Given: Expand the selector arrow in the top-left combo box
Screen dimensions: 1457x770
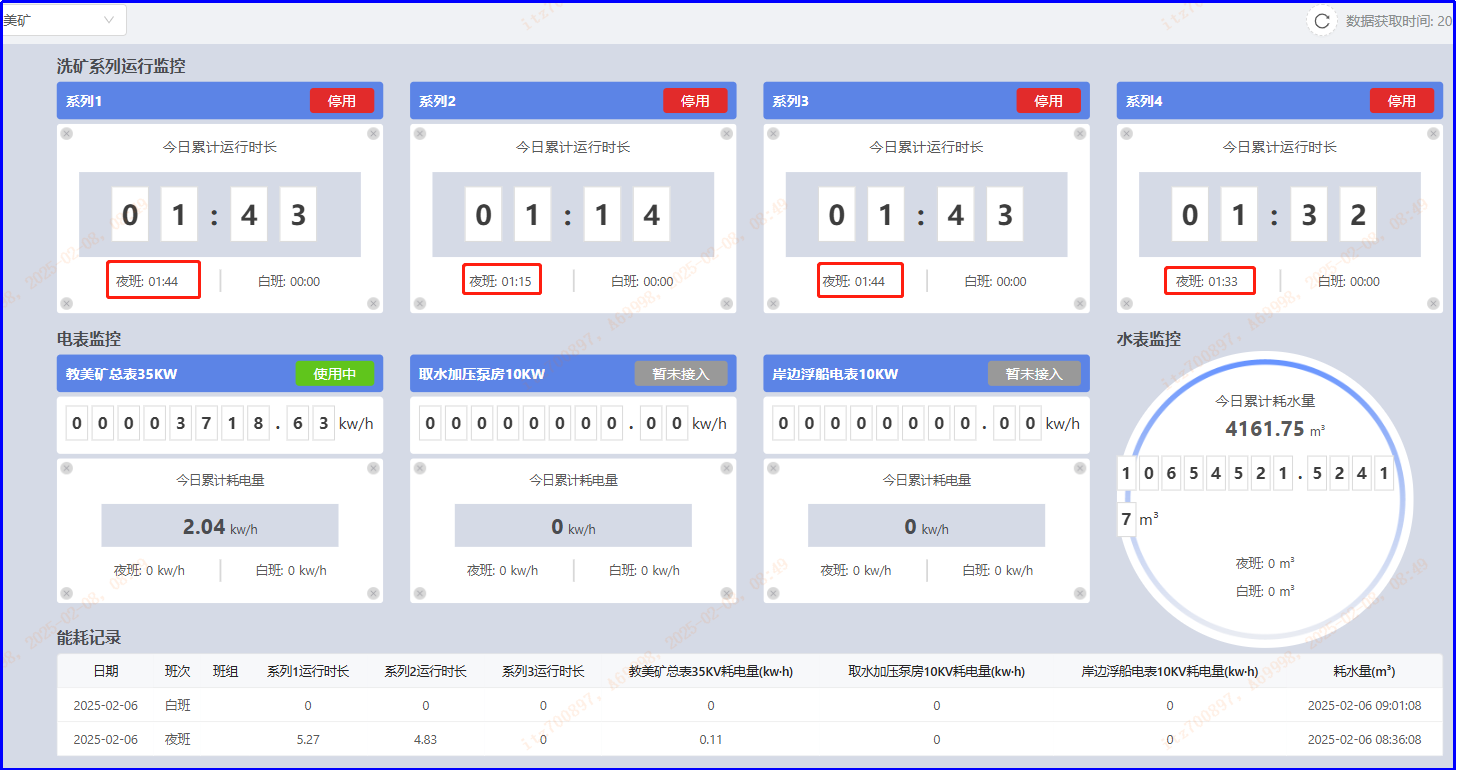Looking at the screenshot, I should point(111,19).
